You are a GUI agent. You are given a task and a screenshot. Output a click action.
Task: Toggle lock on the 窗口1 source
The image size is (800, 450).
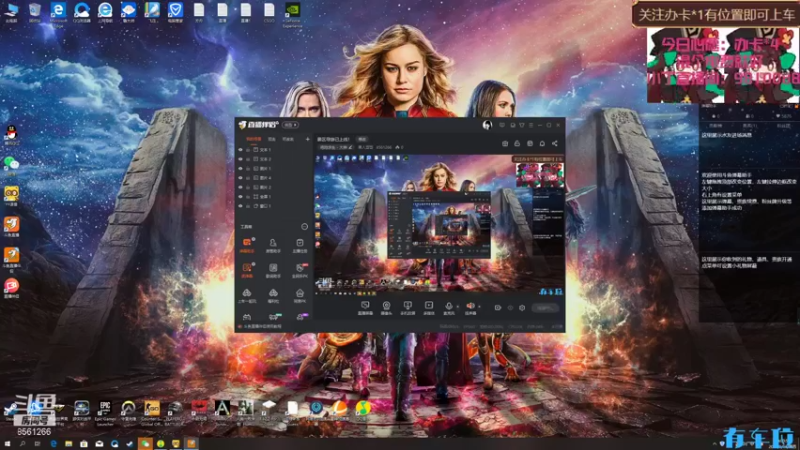coord(248,206)
